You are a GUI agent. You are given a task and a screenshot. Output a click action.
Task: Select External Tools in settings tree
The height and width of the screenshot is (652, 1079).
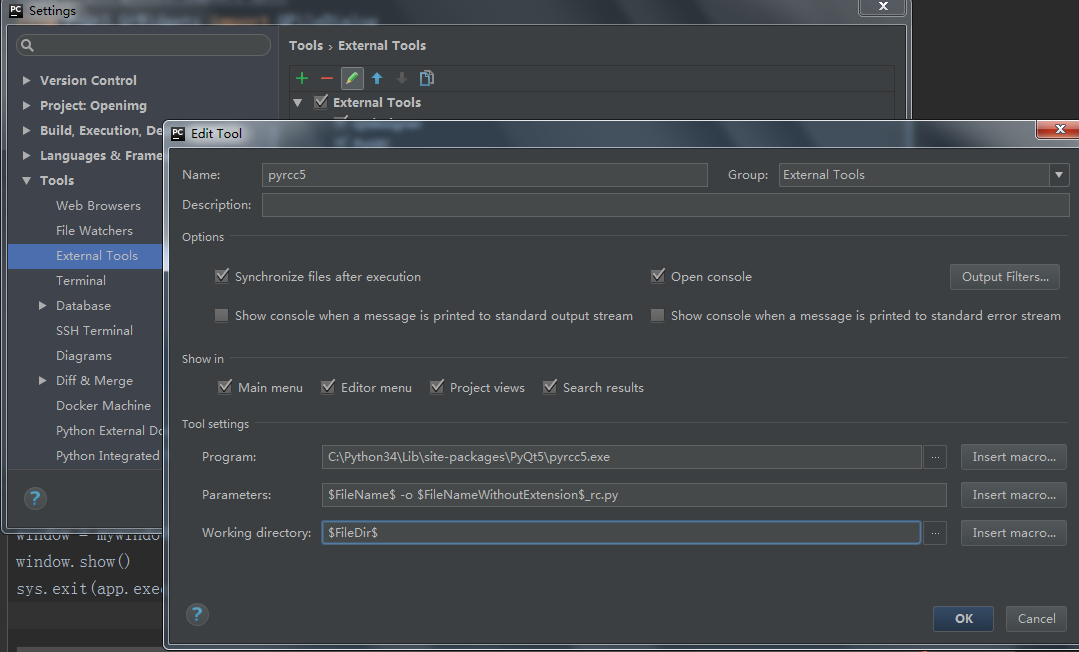[85, 255]
